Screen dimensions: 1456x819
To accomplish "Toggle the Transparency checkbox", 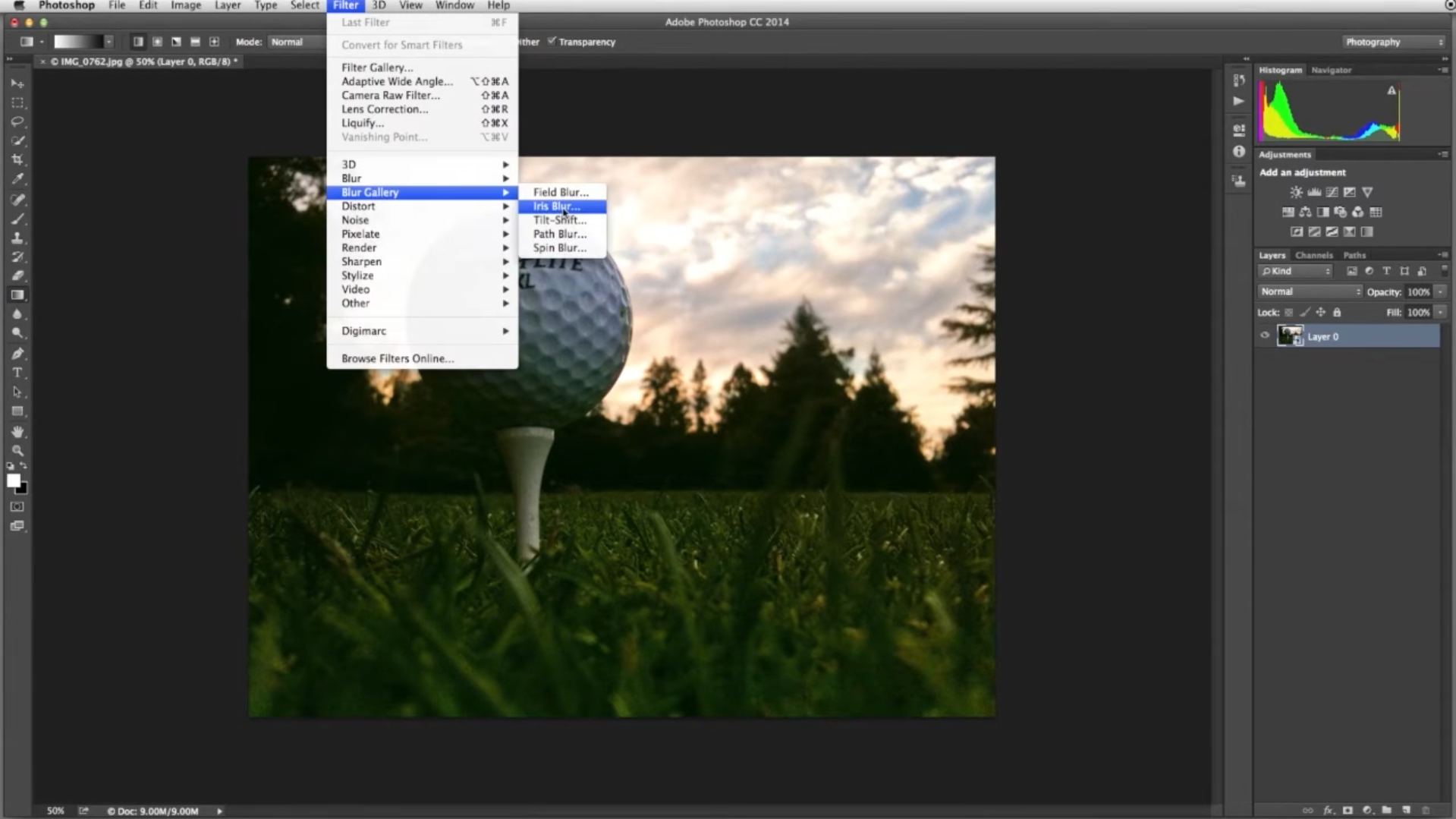I will [x=552, y=42].
